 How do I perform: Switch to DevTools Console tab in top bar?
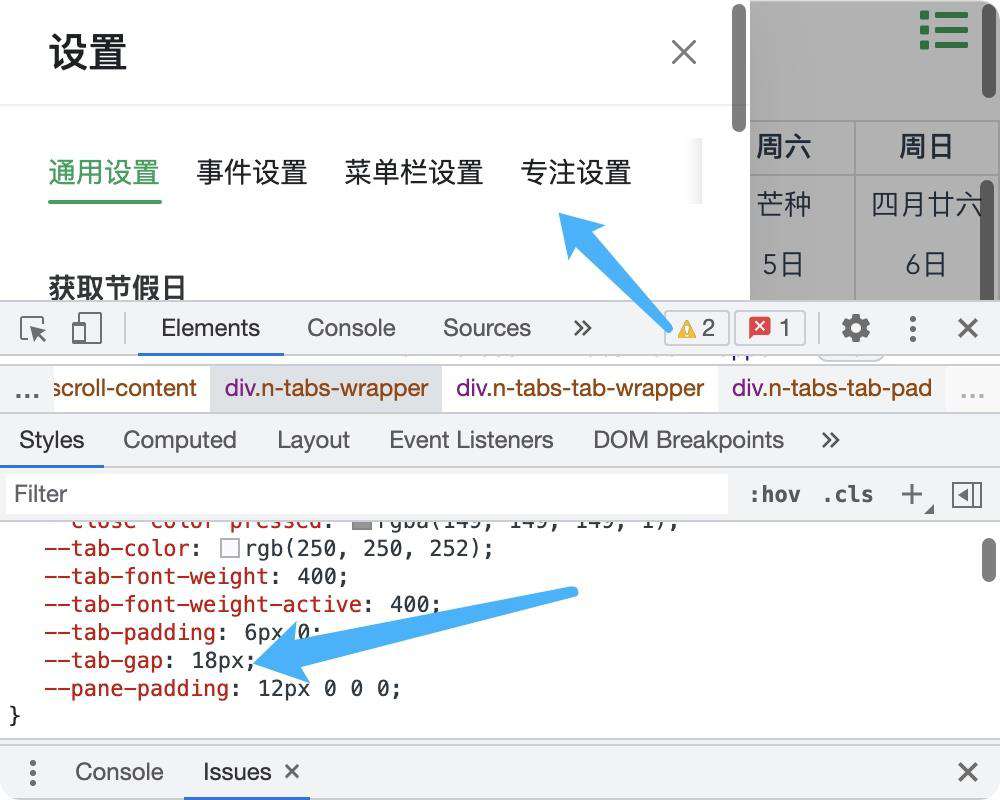click(x=351, y=328)
